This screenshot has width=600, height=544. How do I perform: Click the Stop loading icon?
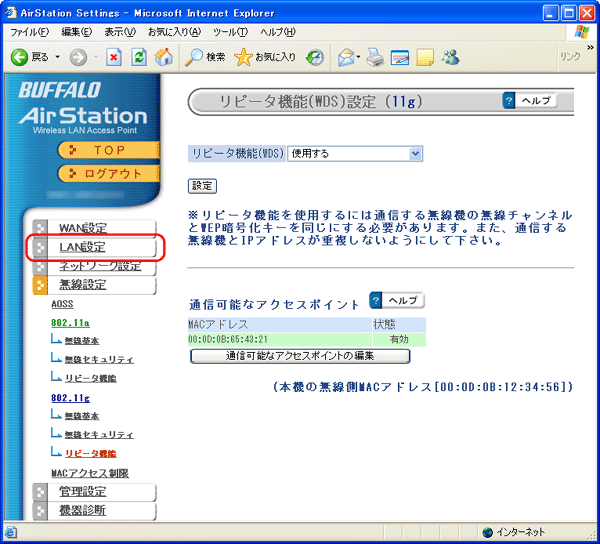114,57
